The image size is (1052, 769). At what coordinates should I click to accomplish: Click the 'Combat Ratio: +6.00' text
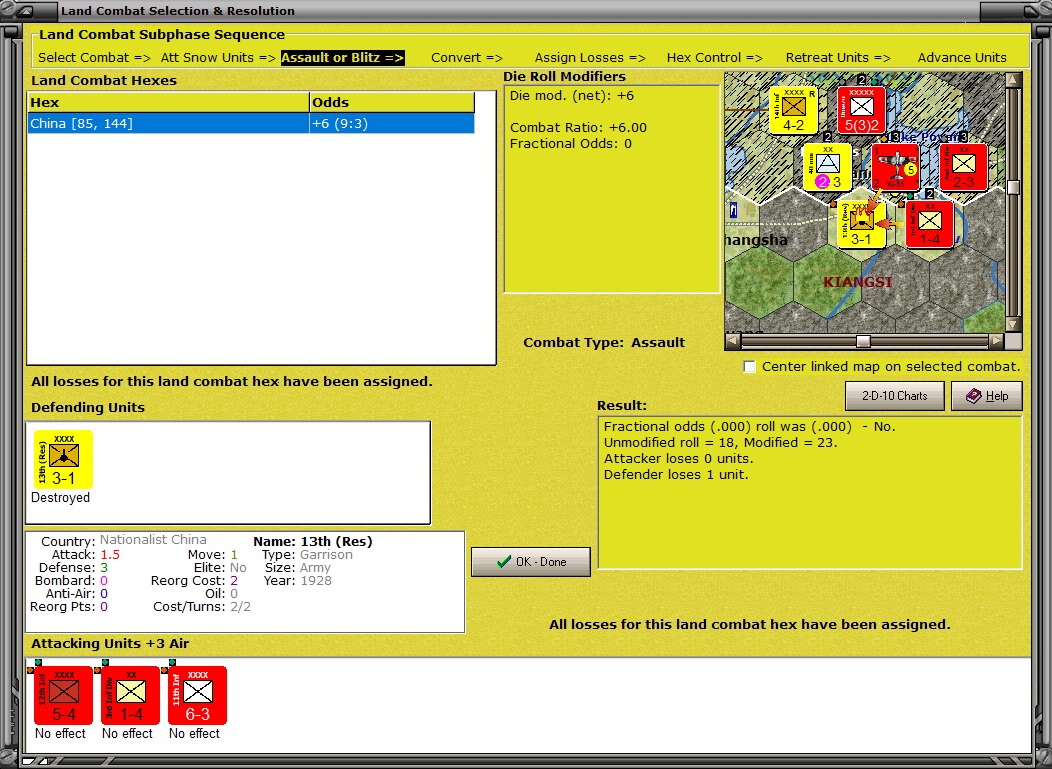coord(578,127)
